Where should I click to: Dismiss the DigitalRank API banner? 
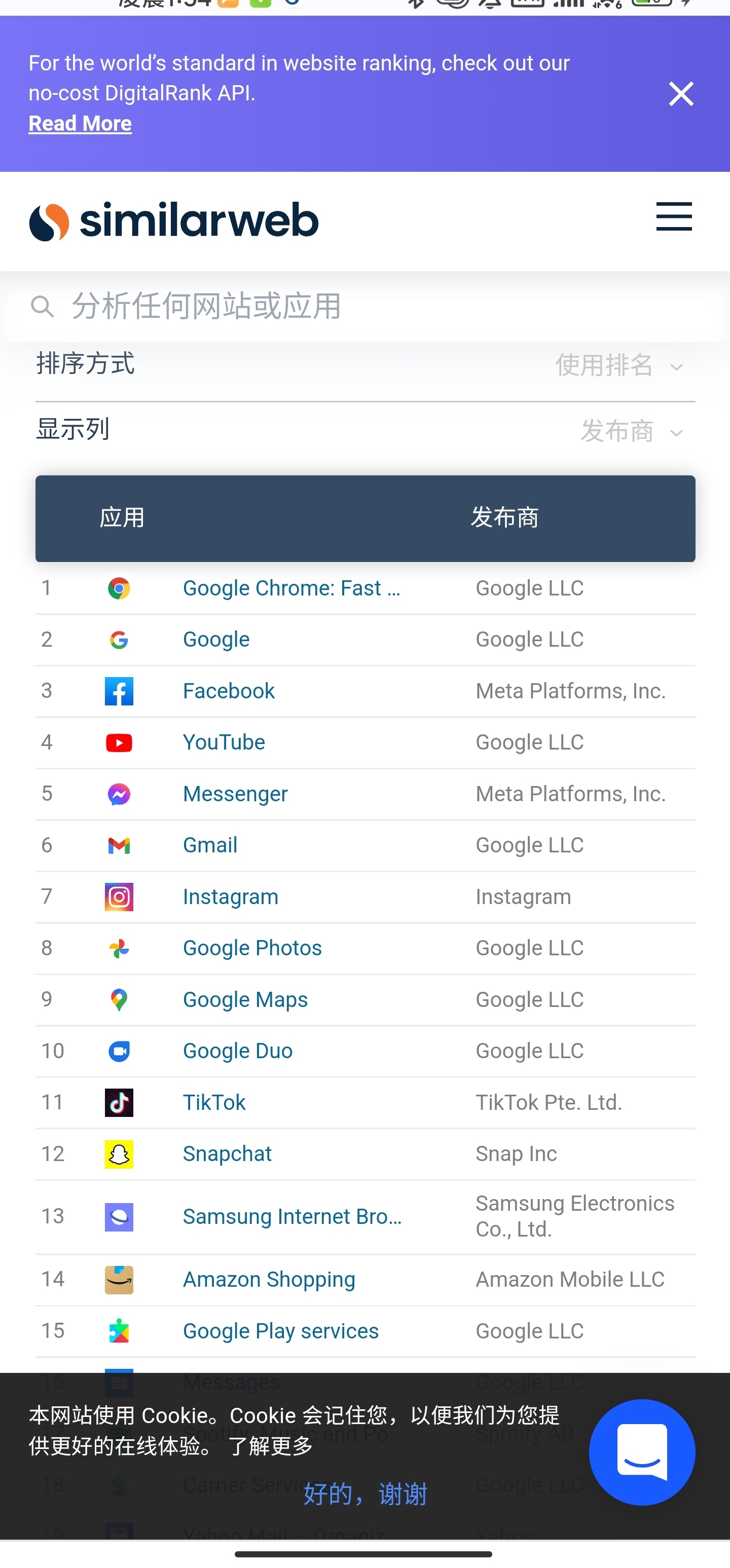pyautogui.click(x=681, y=94)
